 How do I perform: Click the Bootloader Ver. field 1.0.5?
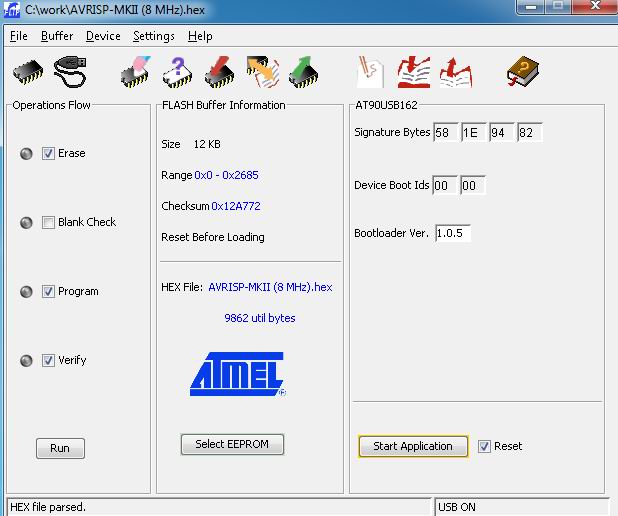(453, 233)
